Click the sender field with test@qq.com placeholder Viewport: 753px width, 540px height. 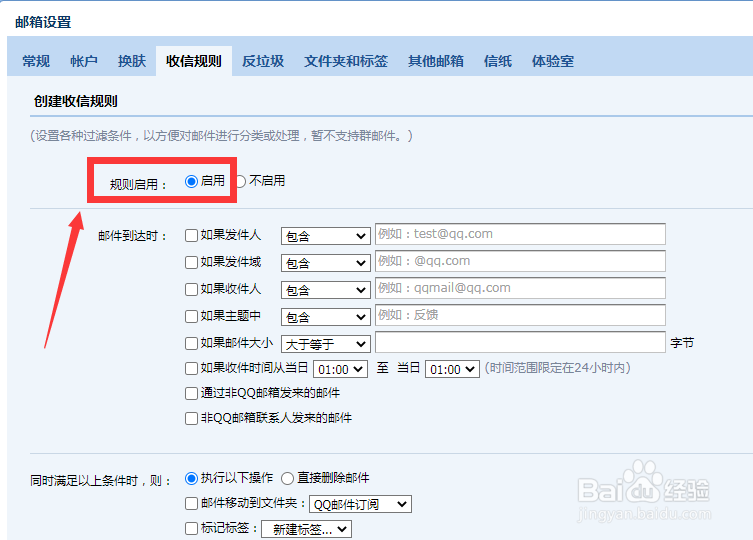coord(520,234)
